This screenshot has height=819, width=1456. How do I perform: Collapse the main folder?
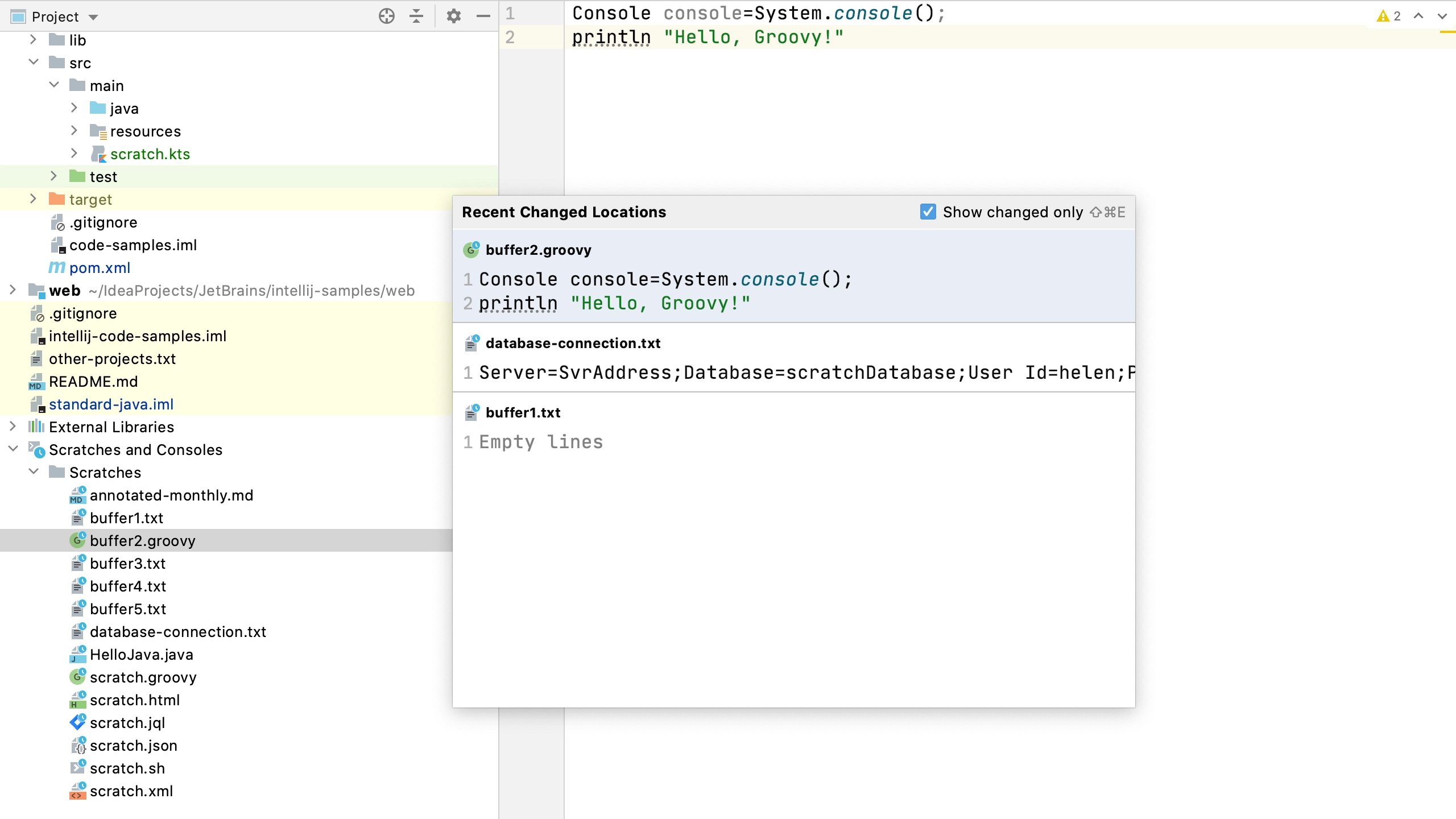click(x=54, y=85)
